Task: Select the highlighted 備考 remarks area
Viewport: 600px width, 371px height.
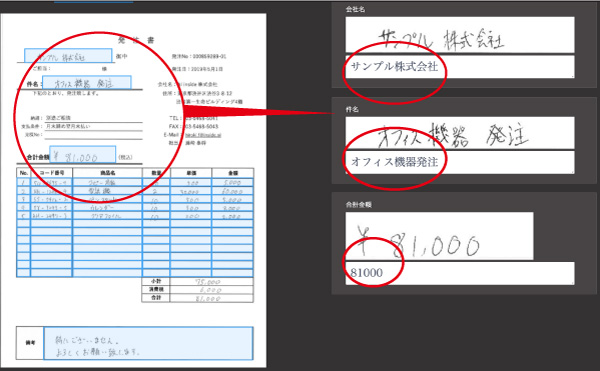Action: point(148,343)
